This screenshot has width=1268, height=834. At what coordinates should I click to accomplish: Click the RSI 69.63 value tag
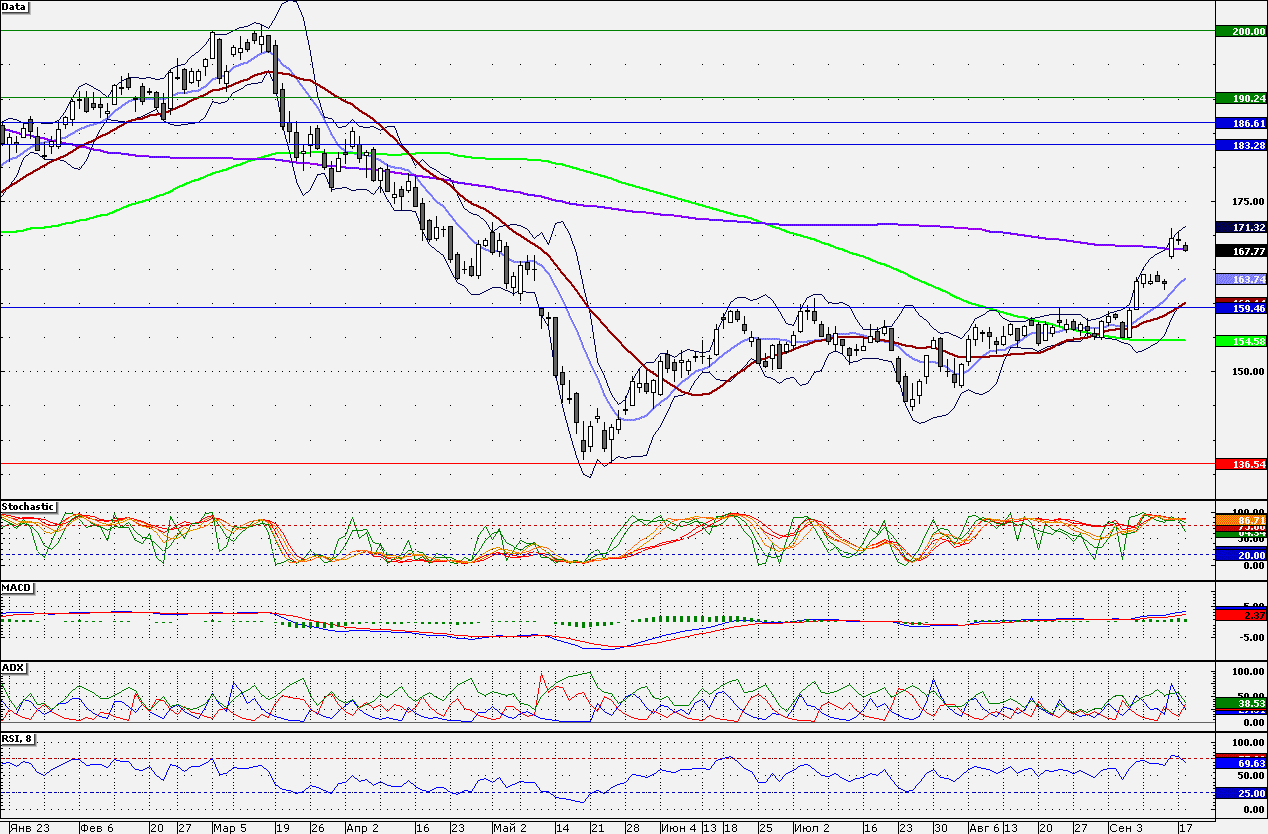(1241, 763)
